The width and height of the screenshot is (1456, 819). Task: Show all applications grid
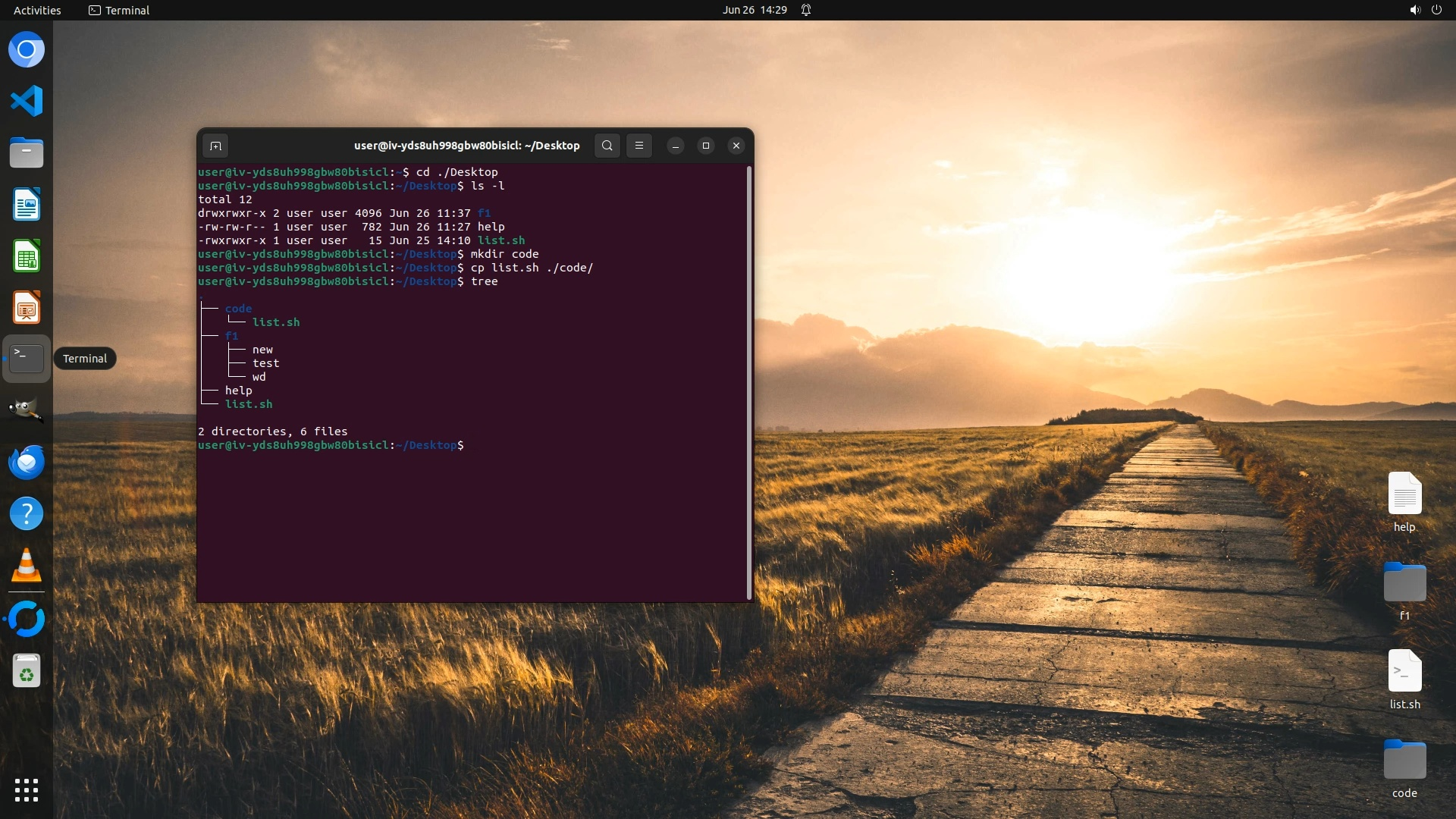point(27,790)
